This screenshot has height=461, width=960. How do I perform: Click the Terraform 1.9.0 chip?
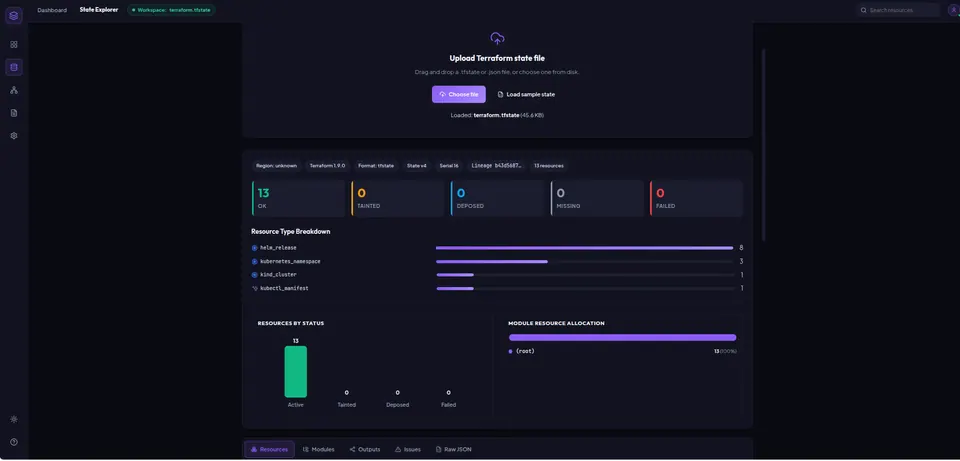(x=328, y=166)
